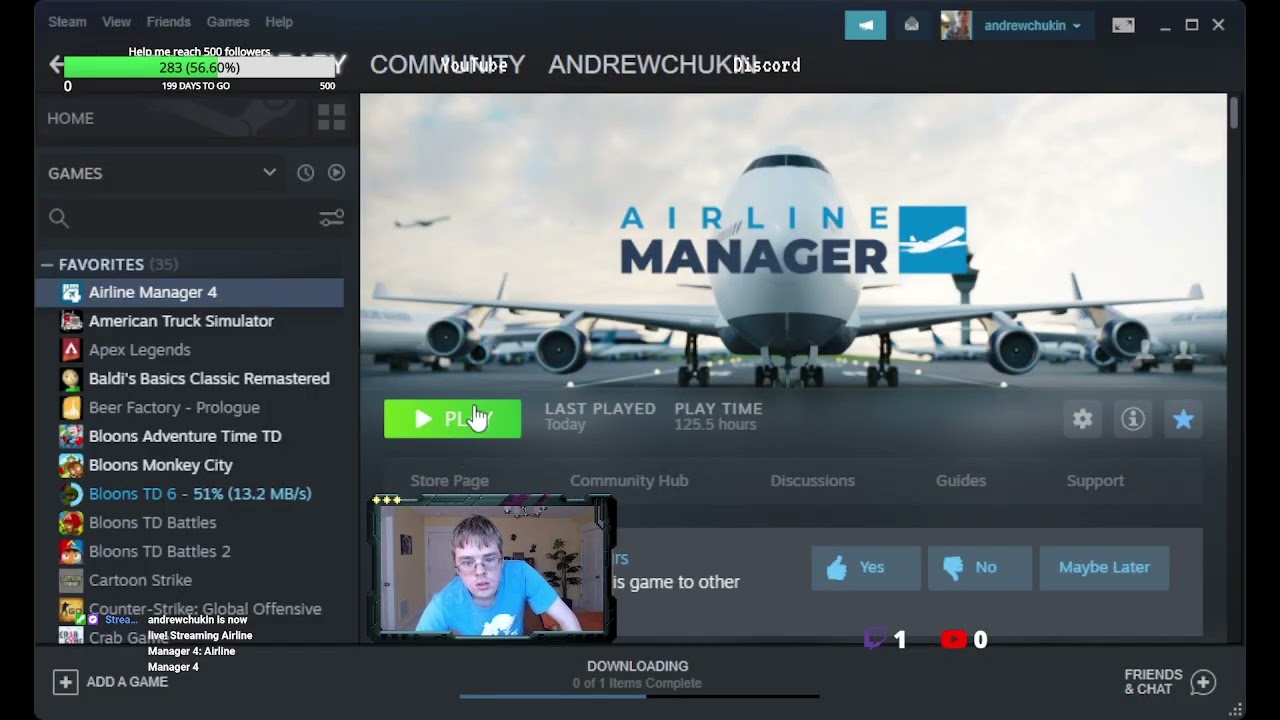Viewport: 1280px width, 720px height.
Task: Switch to grid collections view icon
Action: (x=331, y=118)
